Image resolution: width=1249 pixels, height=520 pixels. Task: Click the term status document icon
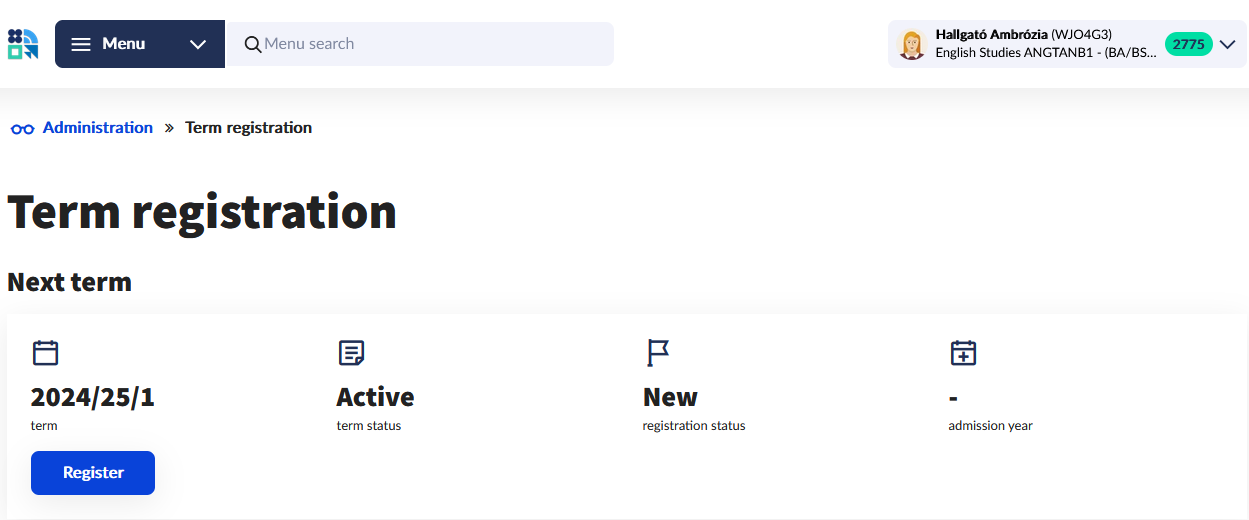[351, 352]
